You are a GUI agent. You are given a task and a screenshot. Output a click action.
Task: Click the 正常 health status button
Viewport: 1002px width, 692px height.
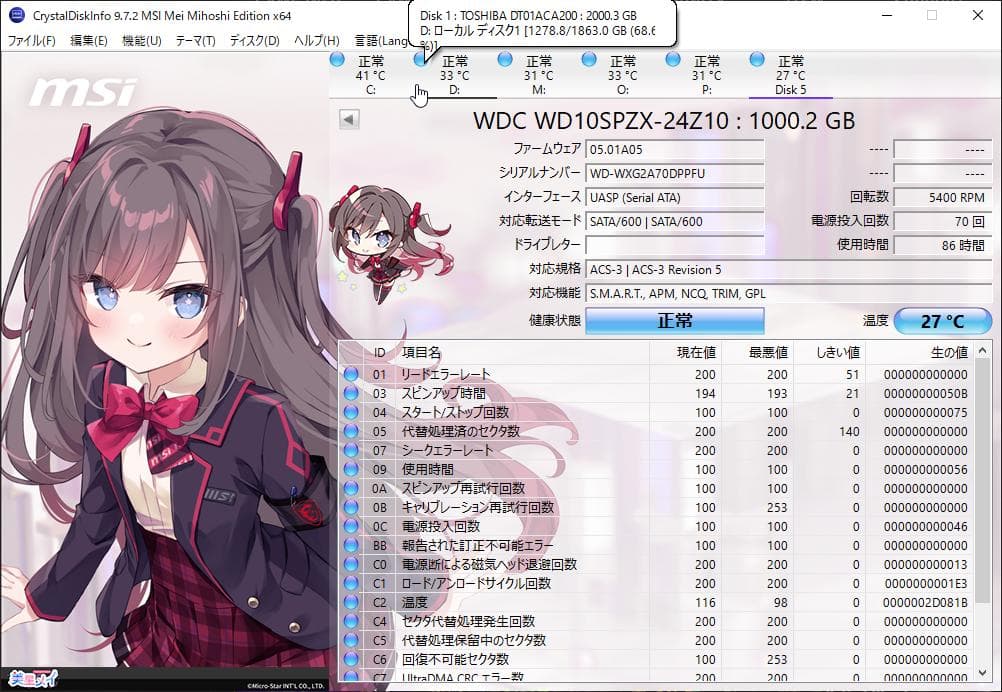[x=676, y=321]
